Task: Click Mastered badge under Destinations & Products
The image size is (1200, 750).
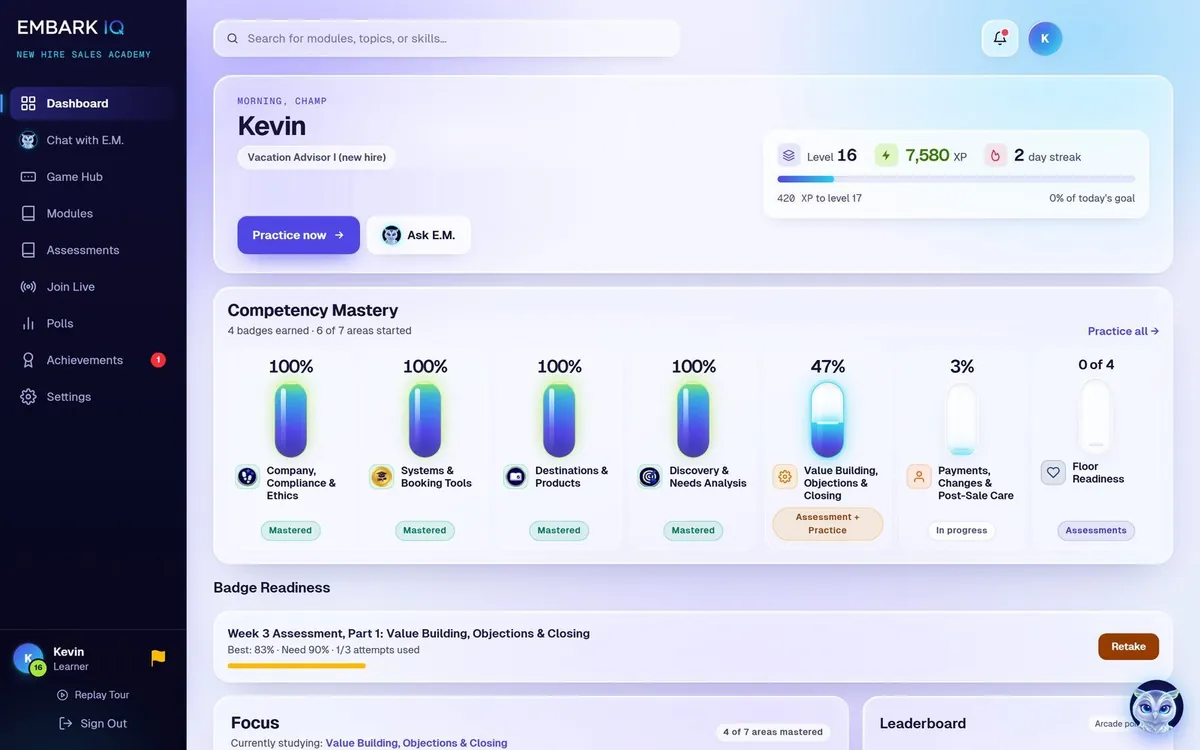Action: pos(559,530)
